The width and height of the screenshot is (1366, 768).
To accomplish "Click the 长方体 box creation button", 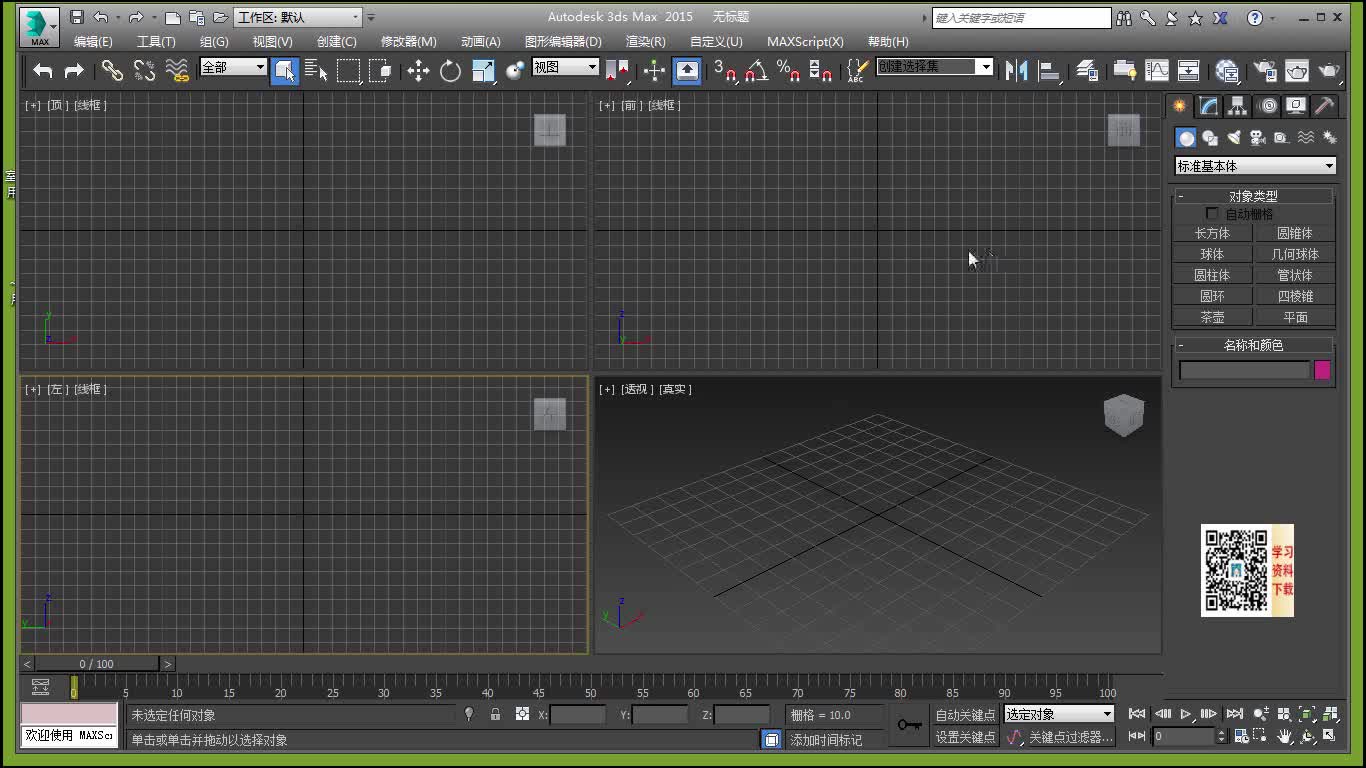I will tap(1211, 232).
